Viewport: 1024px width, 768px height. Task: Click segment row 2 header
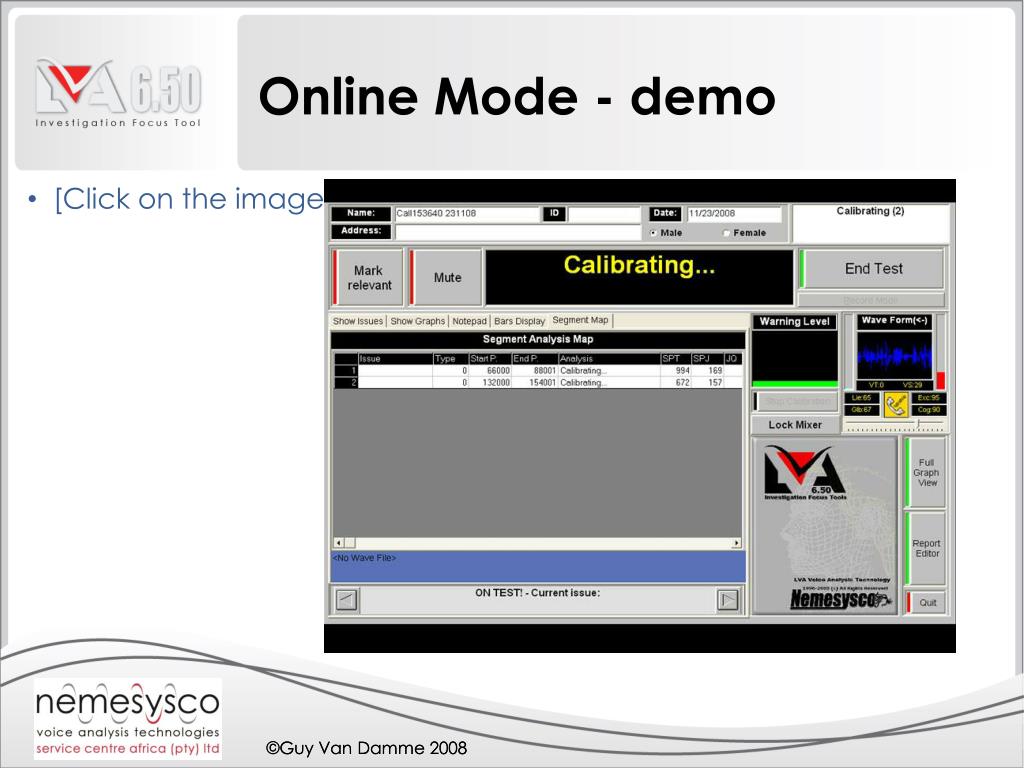(345, 383)
